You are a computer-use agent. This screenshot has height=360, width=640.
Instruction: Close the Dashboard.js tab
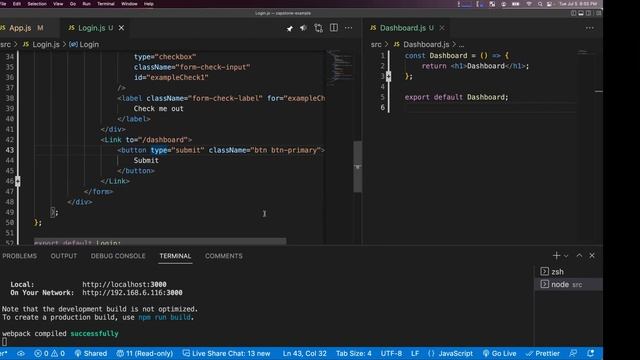(442, 28)
